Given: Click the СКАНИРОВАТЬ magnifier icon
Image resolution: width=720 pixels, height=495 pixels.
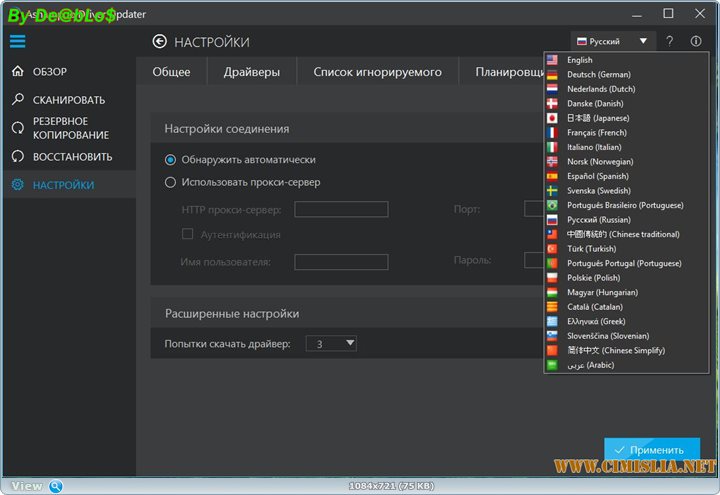Looking at the screenshot, I should coord(18,100).
